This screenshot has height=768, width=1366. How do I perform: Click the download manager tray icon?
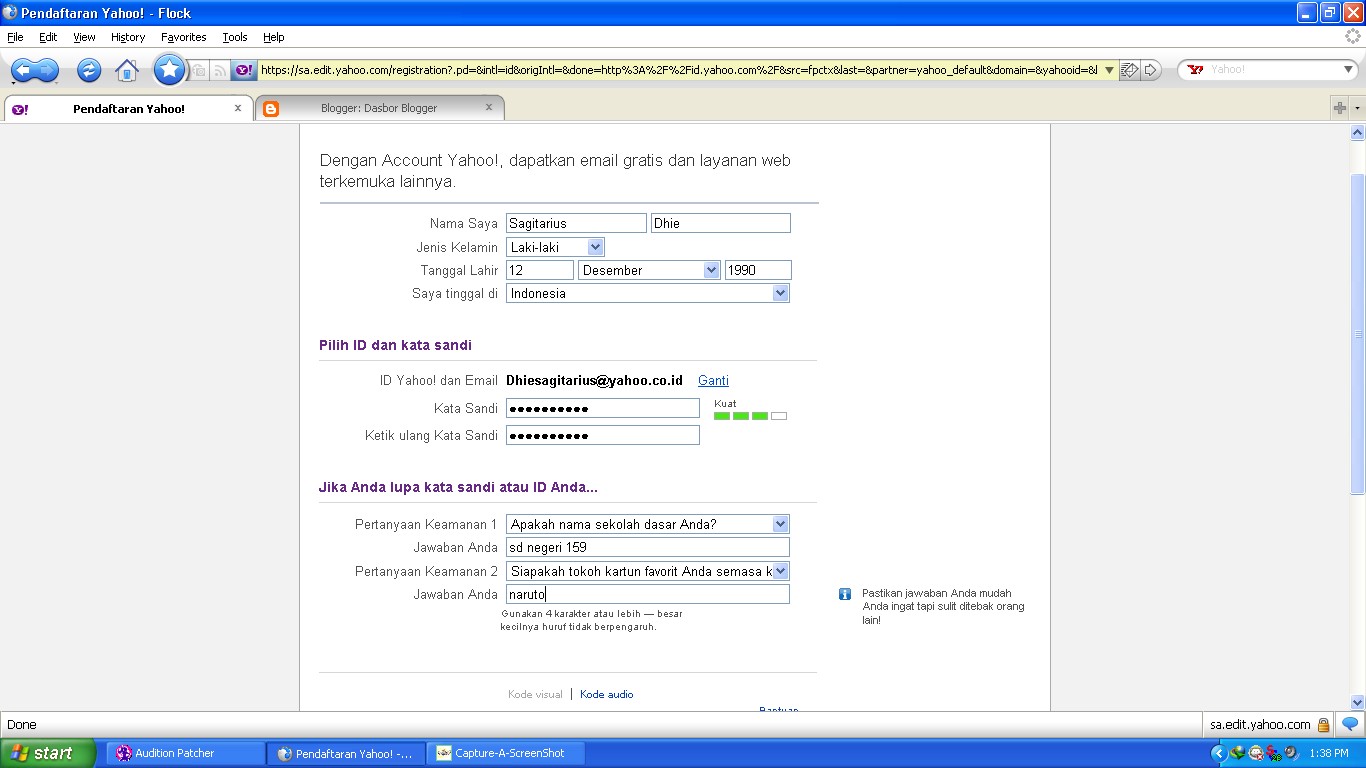(x=1237, y=753)
